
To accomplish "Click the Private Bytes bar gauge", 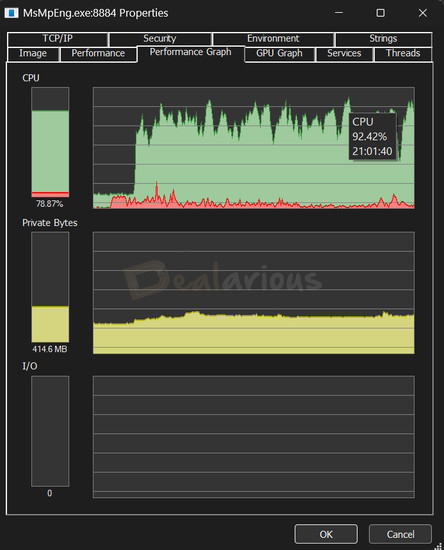I will tap(50, 287).
